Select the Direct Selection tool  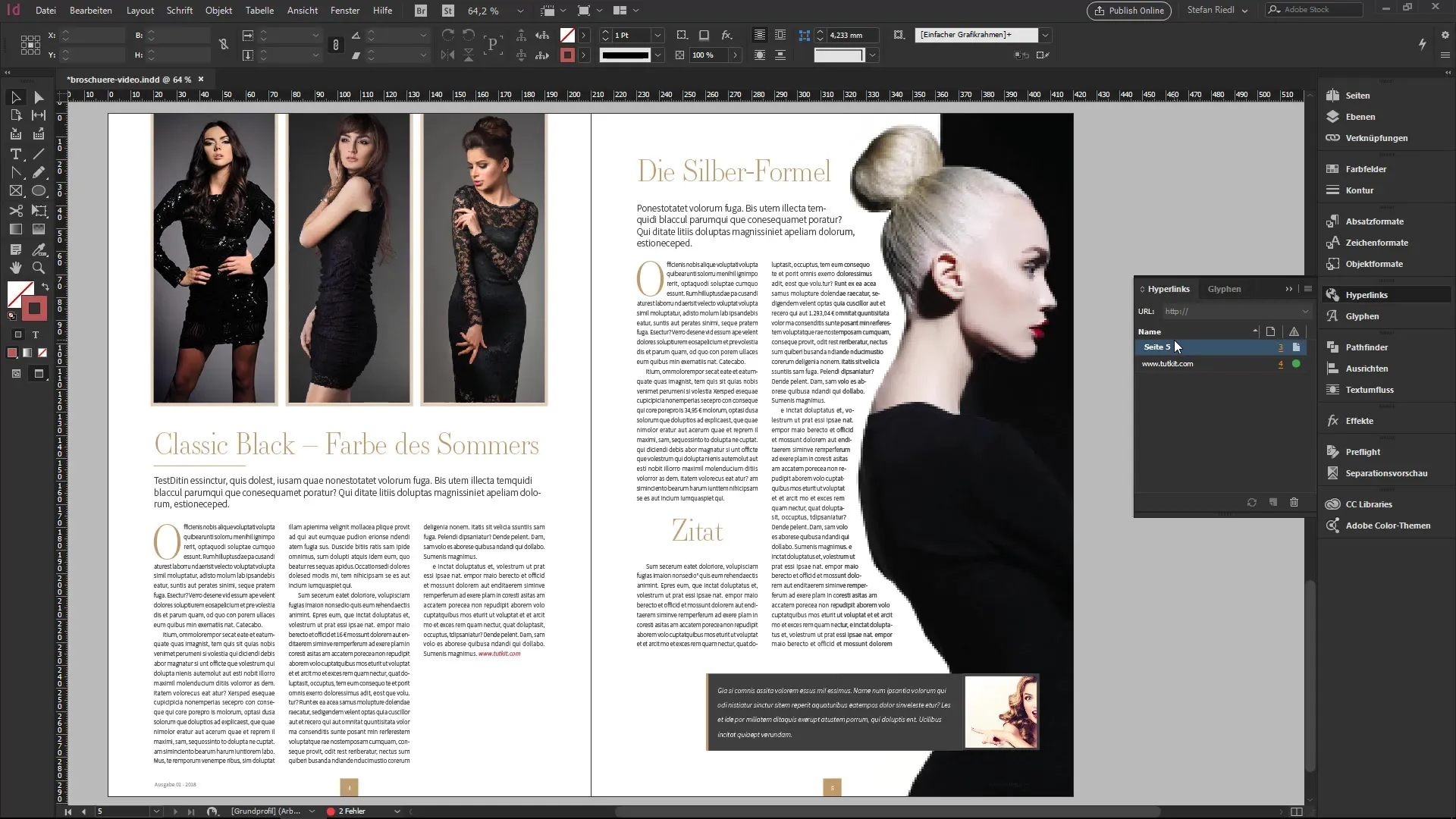[x=39, y=97]
